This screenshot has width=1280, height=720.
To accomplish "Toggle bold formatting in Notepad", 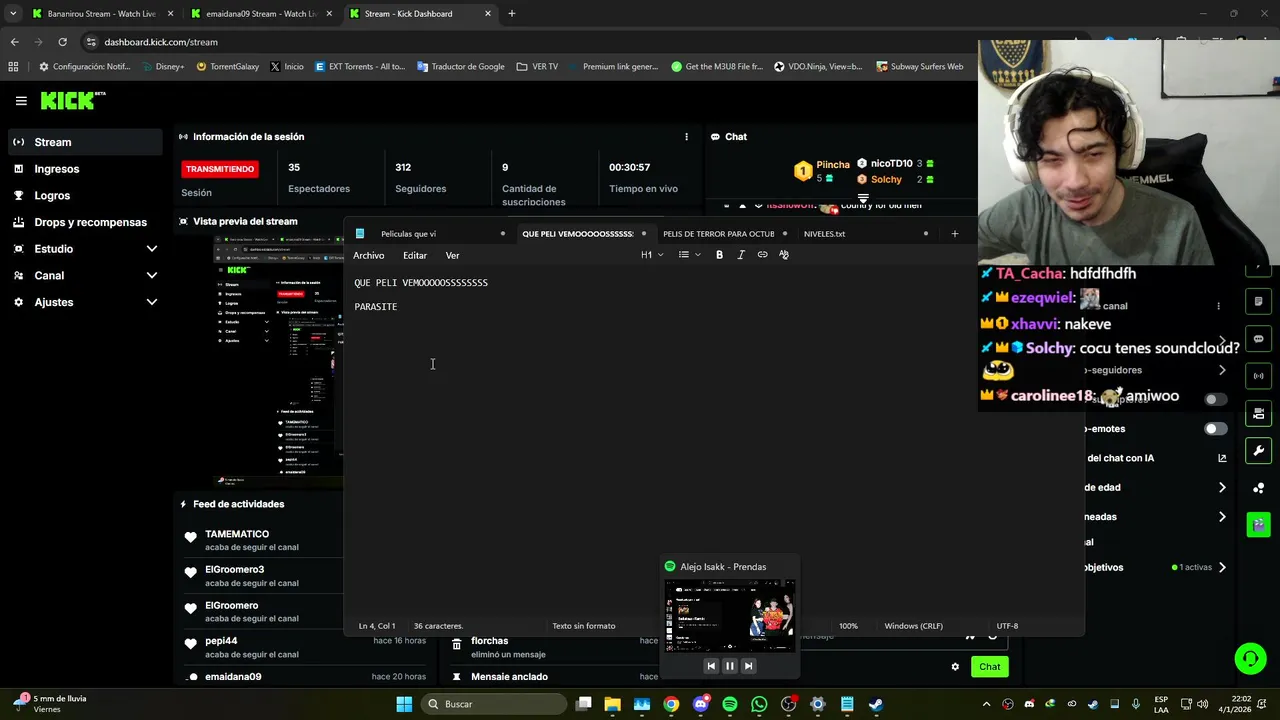I will (719, 255).
